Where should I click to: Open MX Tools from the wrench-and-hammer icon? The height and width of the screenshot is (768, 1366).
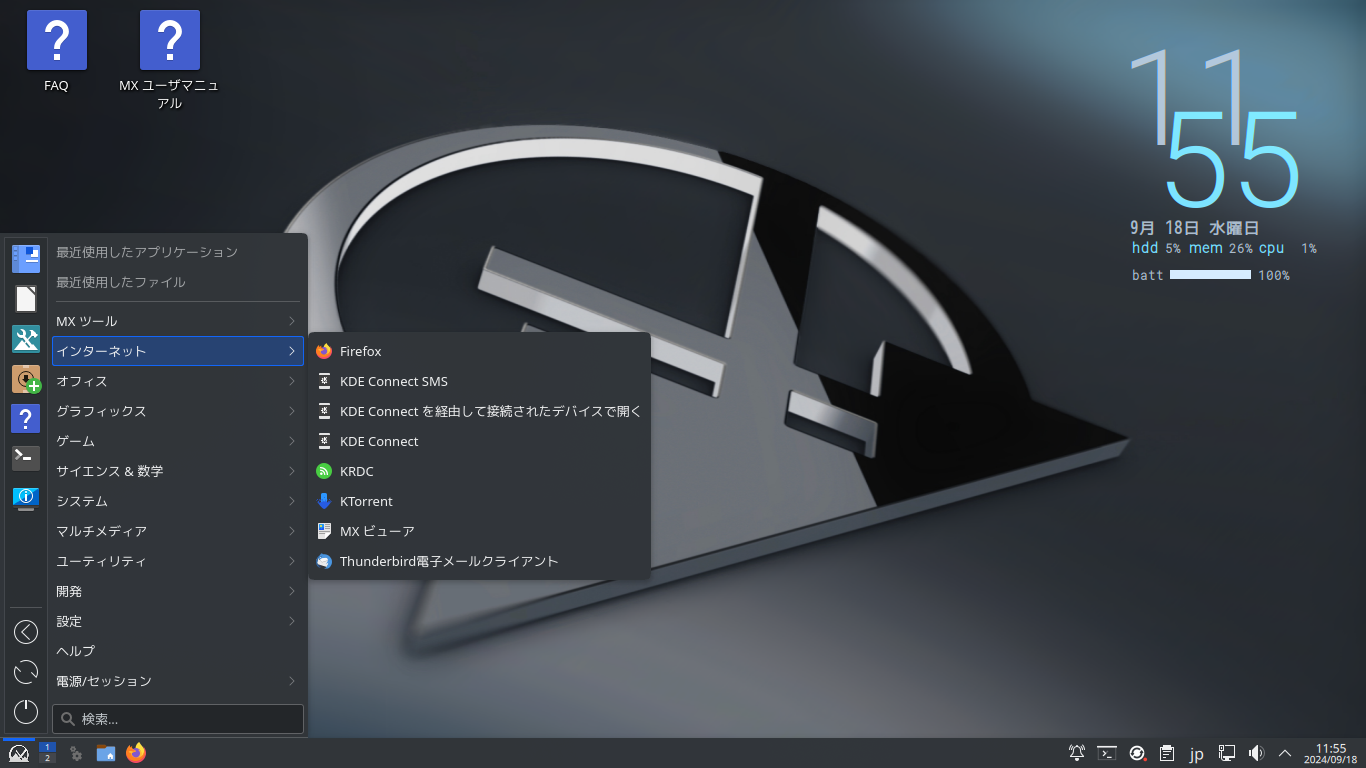[x=26, y=339]
